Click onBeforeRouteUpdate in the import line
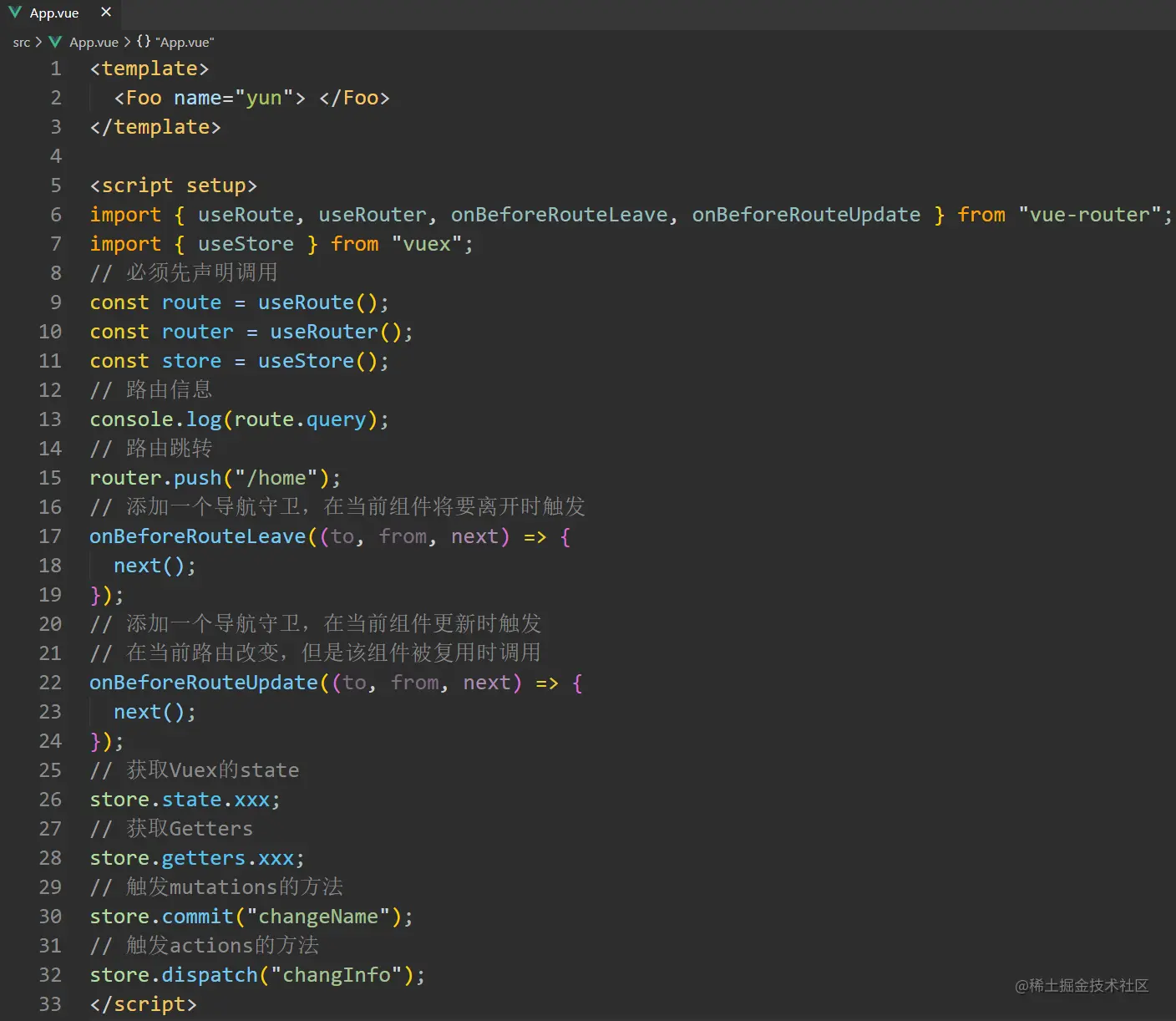Screen dimensions: 1176x1021 tap(806, 215)
